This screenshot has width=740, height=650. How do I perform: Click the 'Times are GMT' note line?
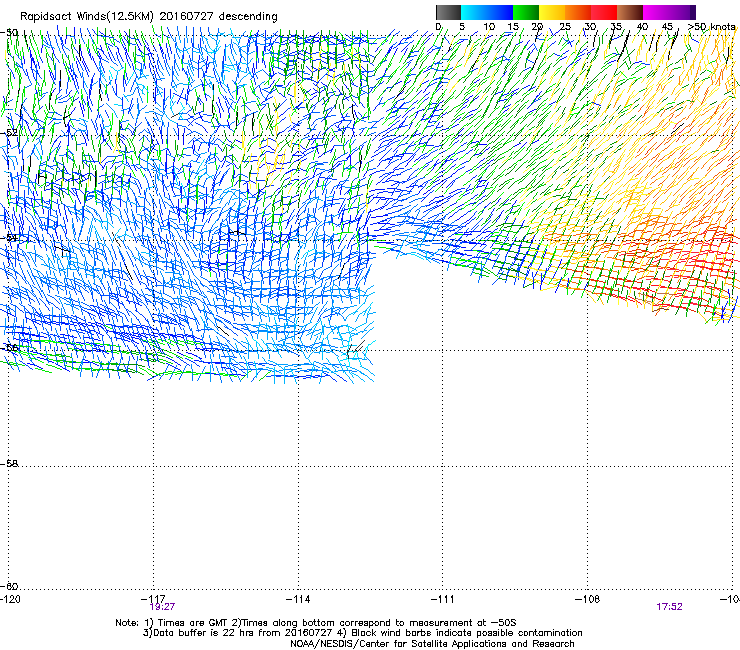tap(316, 623)
